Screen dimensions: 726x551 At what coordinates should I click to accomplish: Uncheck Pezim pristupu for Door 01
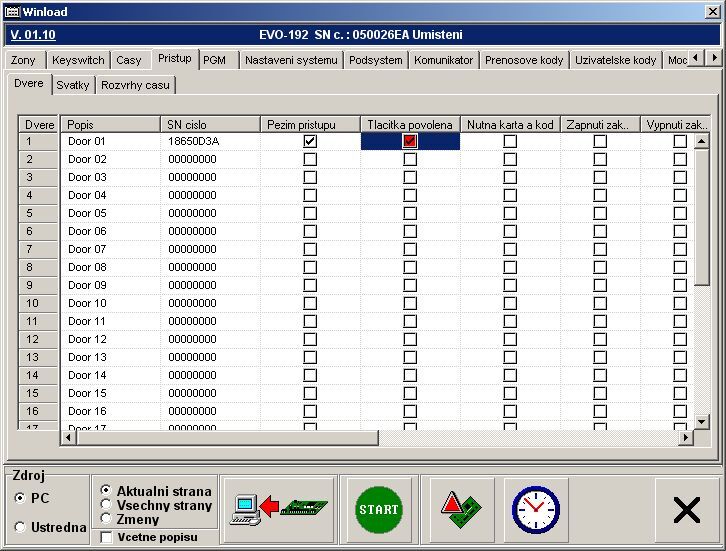point(310,141)
